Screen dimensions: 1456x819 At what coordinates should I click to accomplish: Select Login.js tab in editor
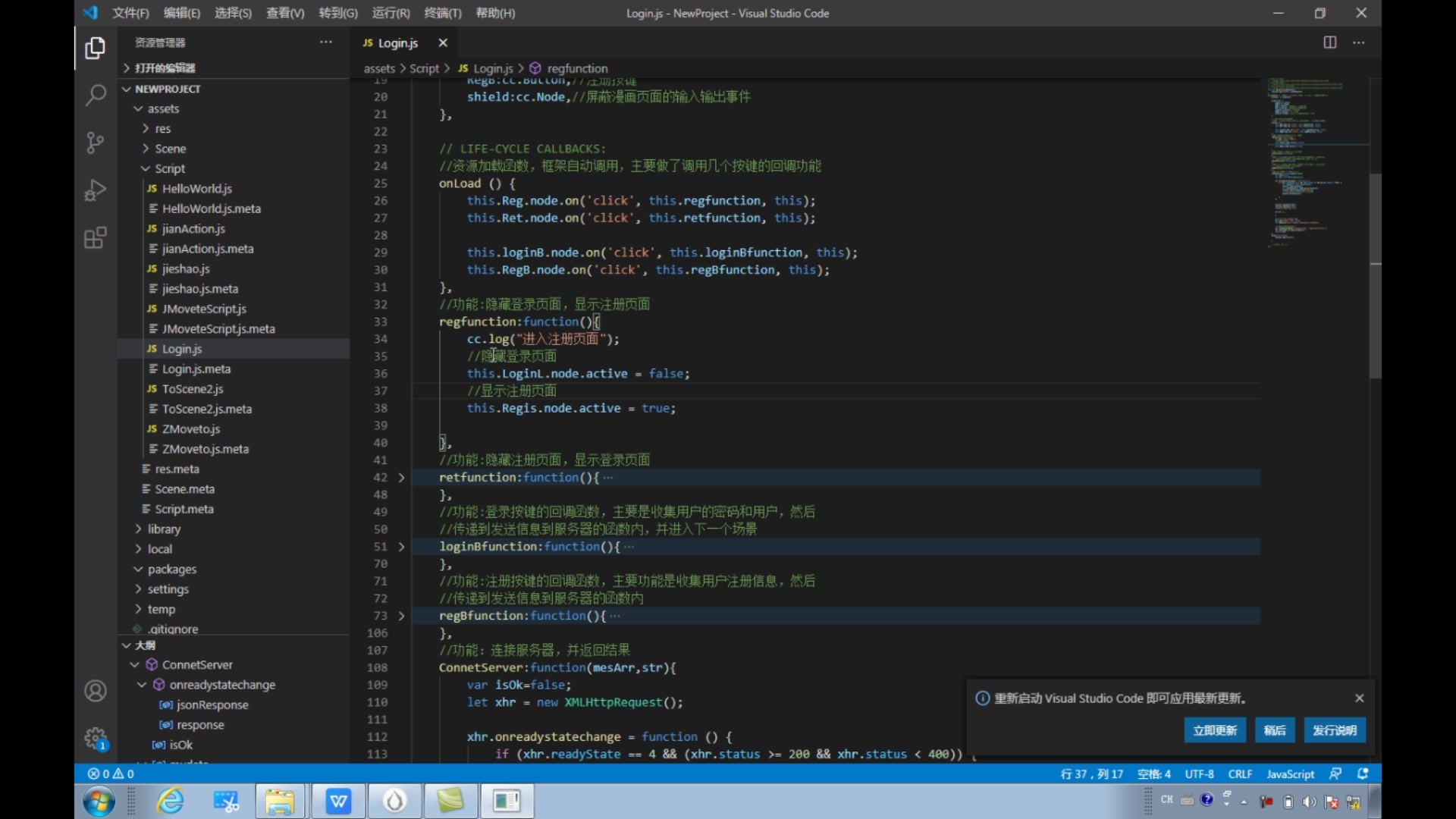click(x=397, y=42)
